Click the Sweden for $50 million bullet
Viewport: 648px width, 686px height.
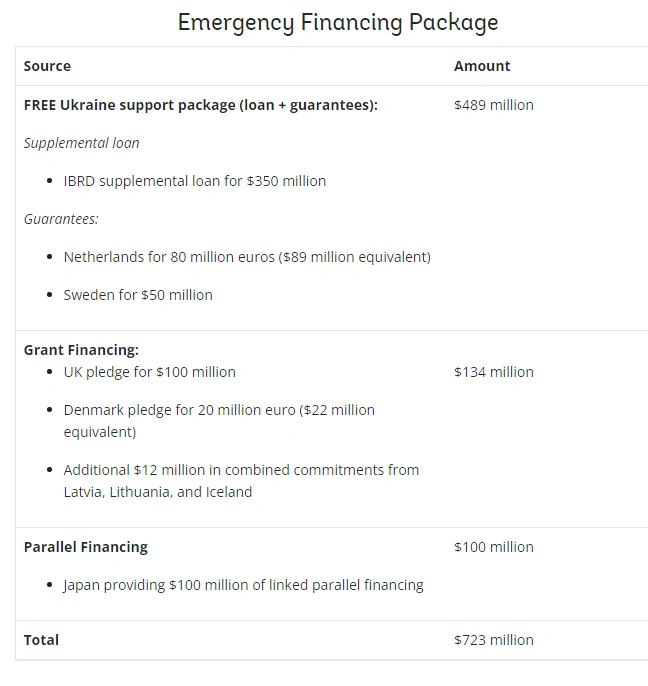[x=138, y=295]
